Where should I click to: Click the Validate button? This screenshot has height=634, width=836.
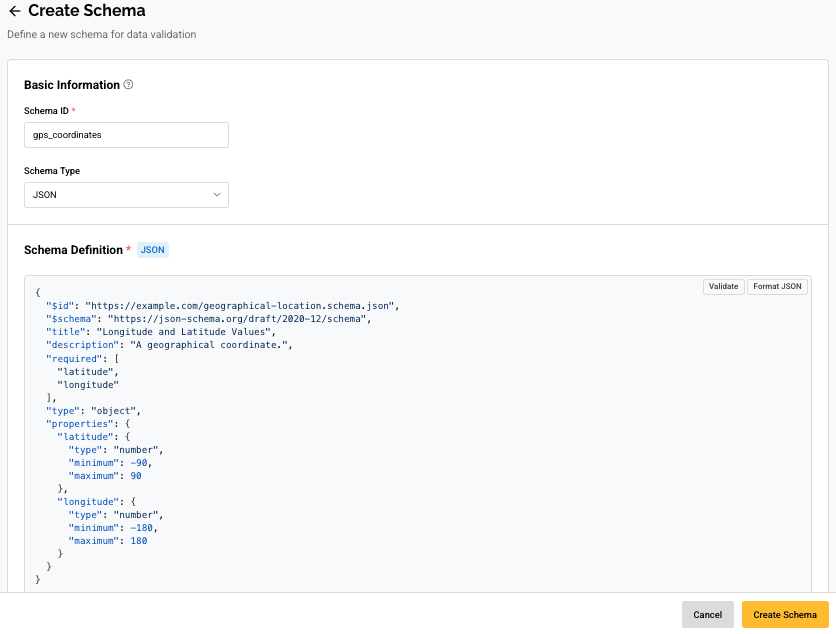pyautogui.click(x=724, y=286)
